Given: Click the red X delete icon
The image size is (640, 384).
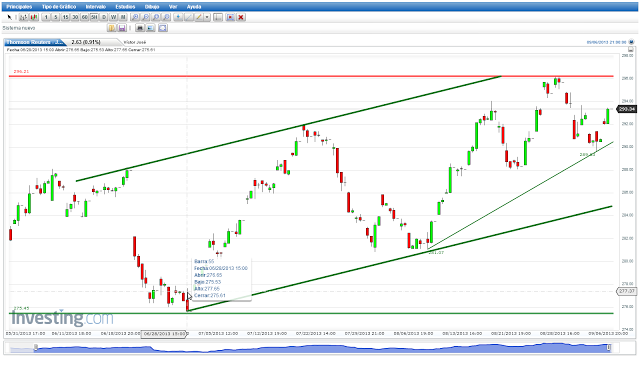Looking at the screenshot, I should [x=241, y=17].
